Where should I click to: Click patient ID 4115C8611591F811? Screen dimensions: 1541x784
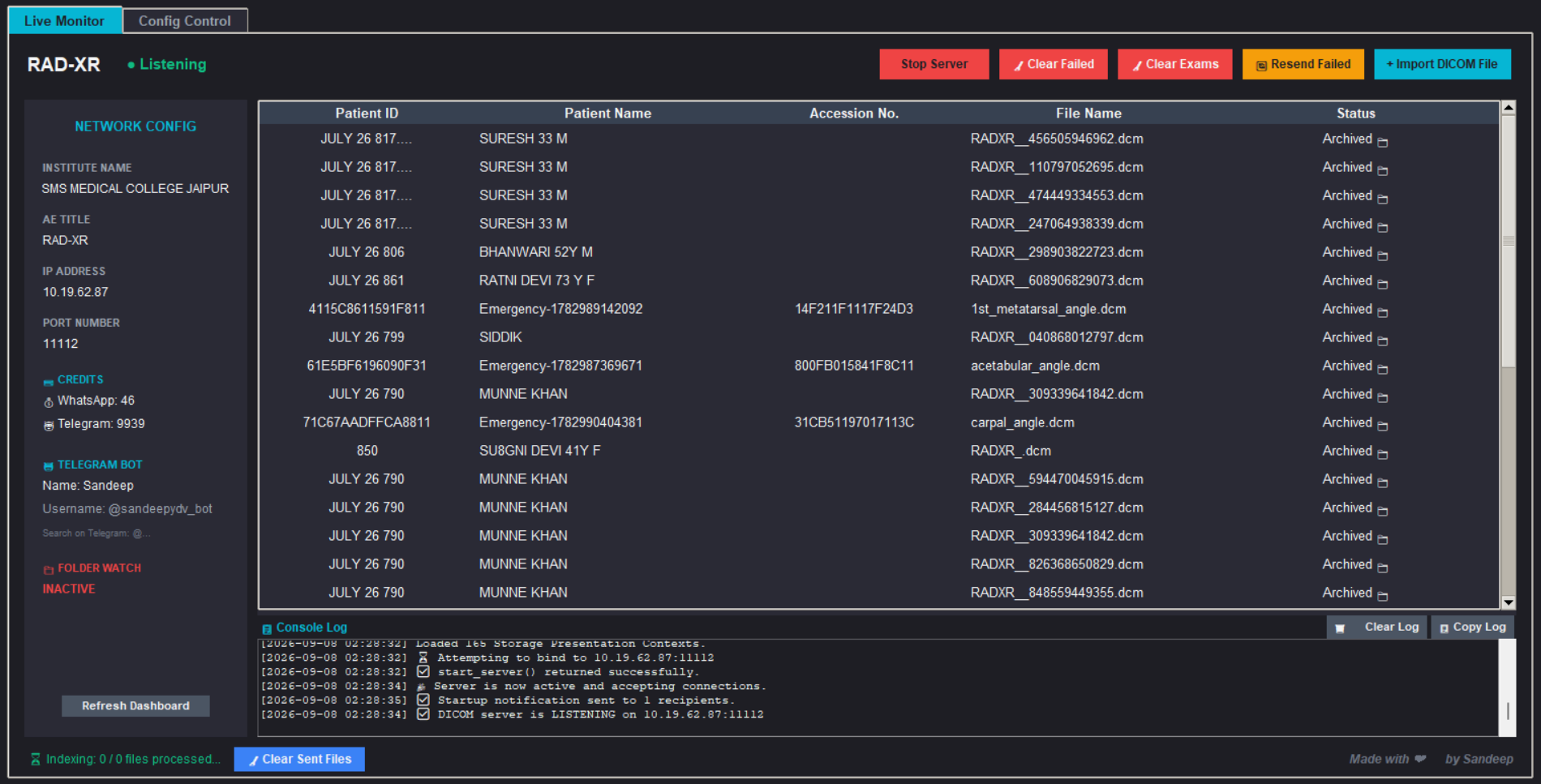coord(367,309)
